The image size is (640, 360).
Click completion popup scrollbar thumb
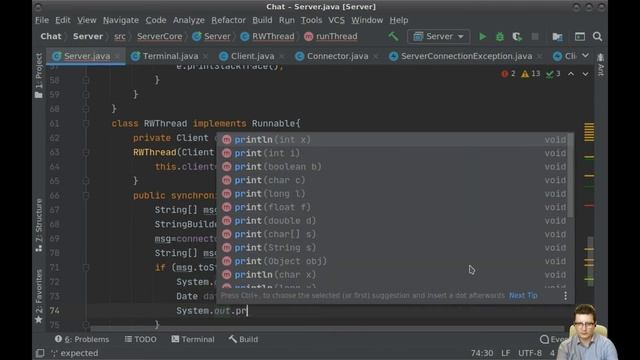pyautogui.click(x=571, y=176)
